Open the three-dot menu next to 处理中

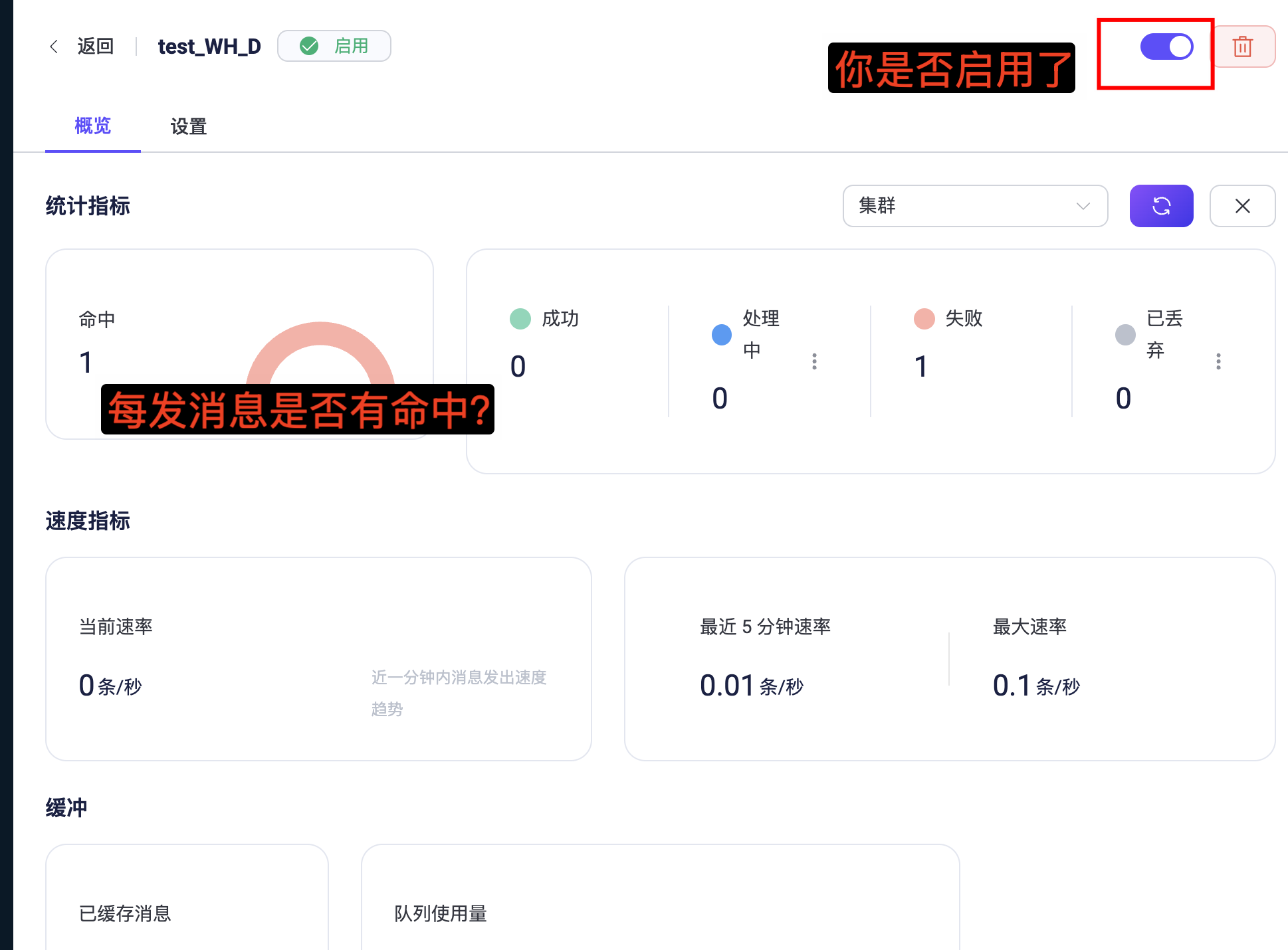pos(814,361)
